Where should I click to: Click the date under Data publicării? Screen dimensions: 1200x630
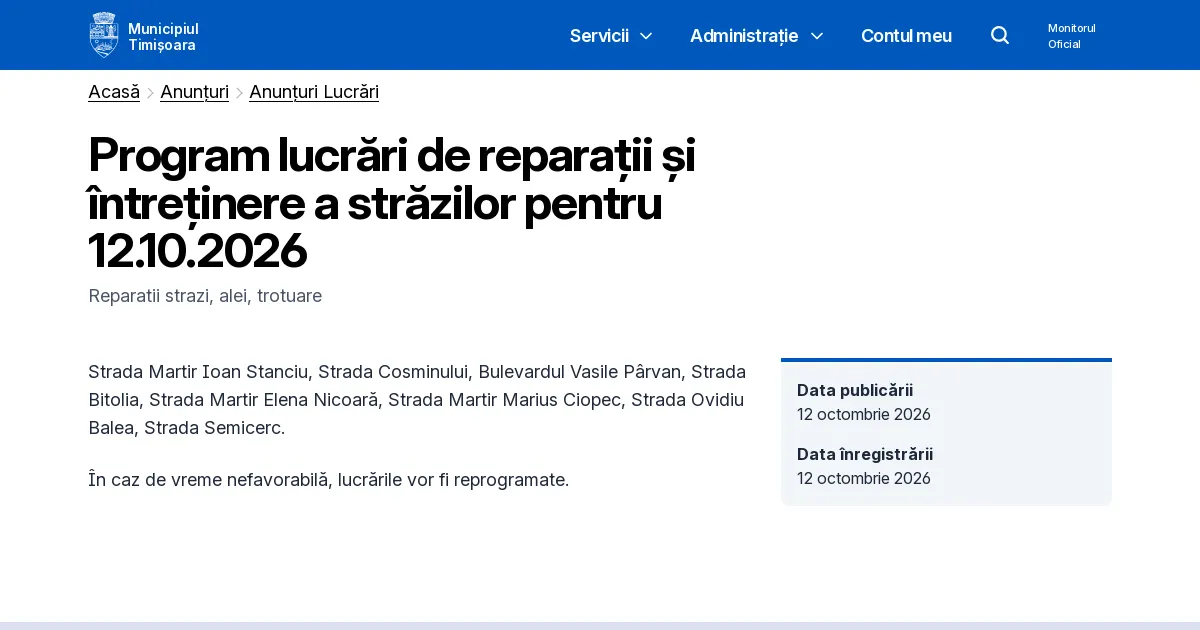click(864, 414)
